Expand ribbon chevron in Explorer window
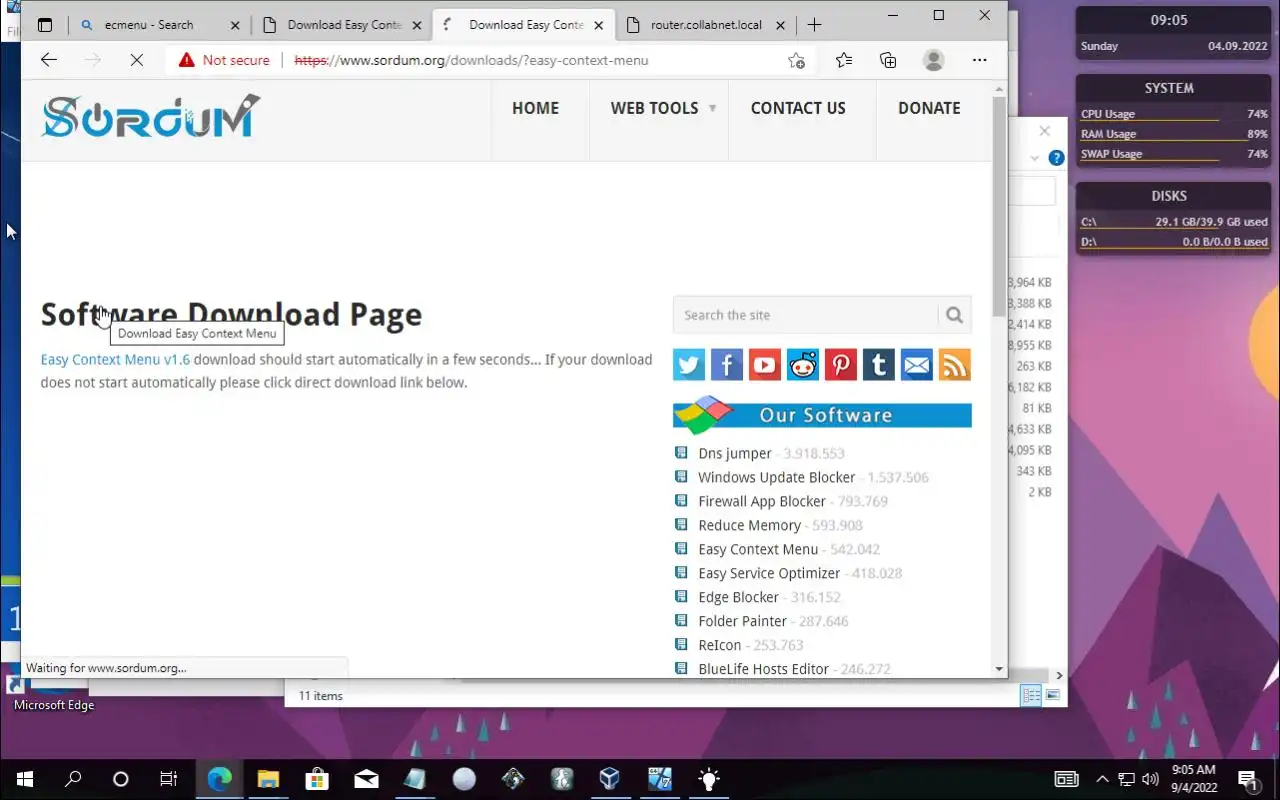Screen dimensions: 1280x800 pyautogui.click(x=1035, y=158)
